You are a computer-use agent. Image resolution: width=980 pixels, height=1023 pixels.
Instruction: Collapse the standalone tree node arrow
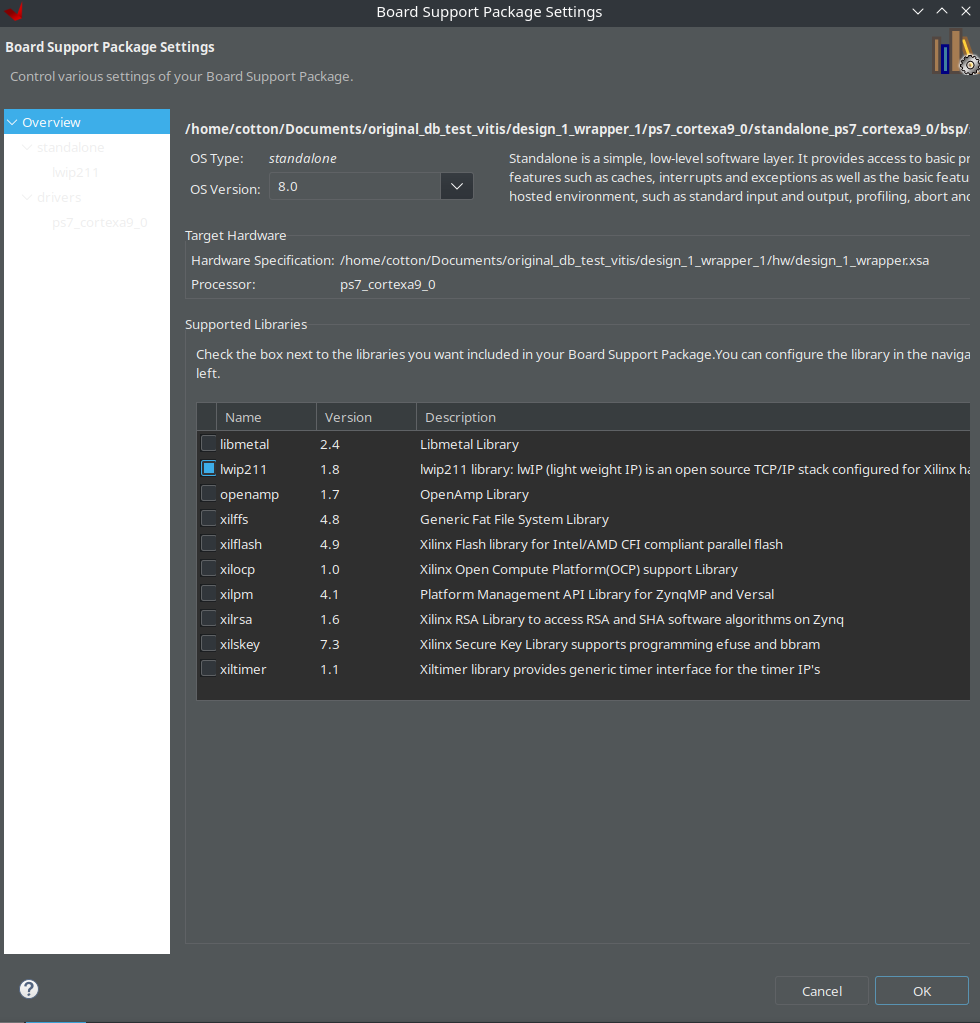tap(27, 147)
